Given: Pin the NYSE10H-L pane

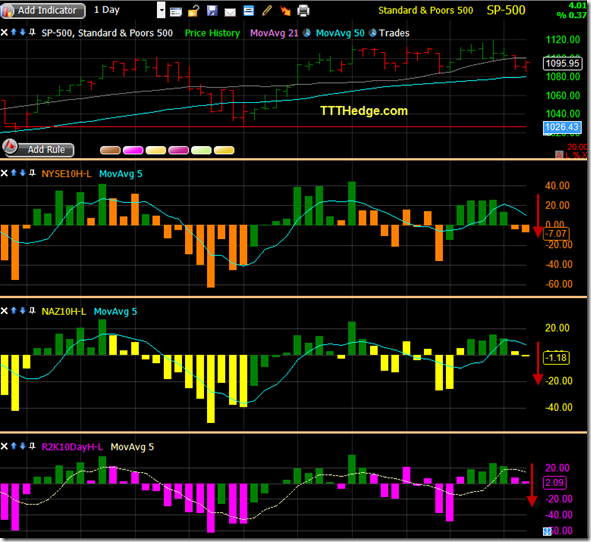Looking at the screenshot, I should pyautogui.click(x=32, y=173).
